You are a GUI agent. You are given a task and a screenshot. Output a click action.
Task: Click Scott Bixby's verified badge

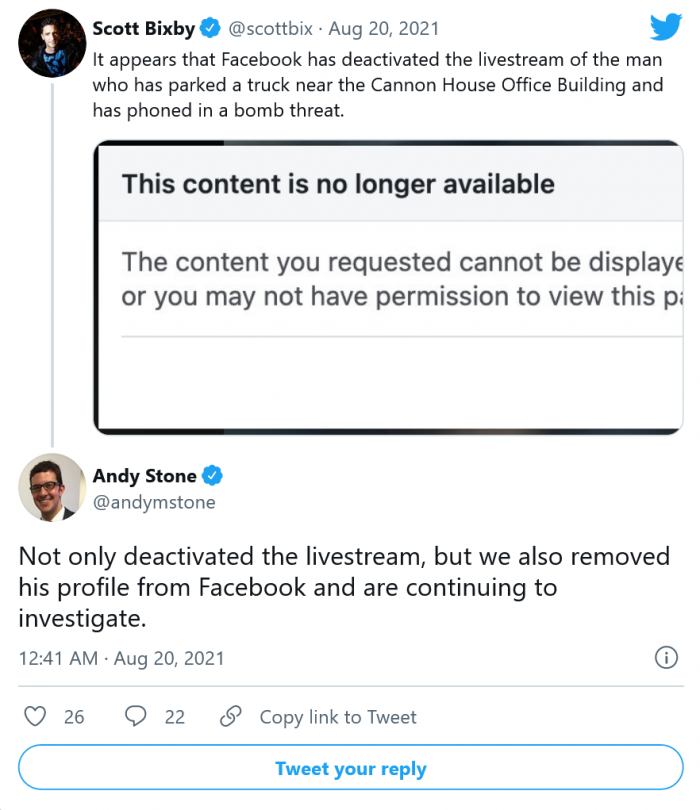(x=209, y=29)
